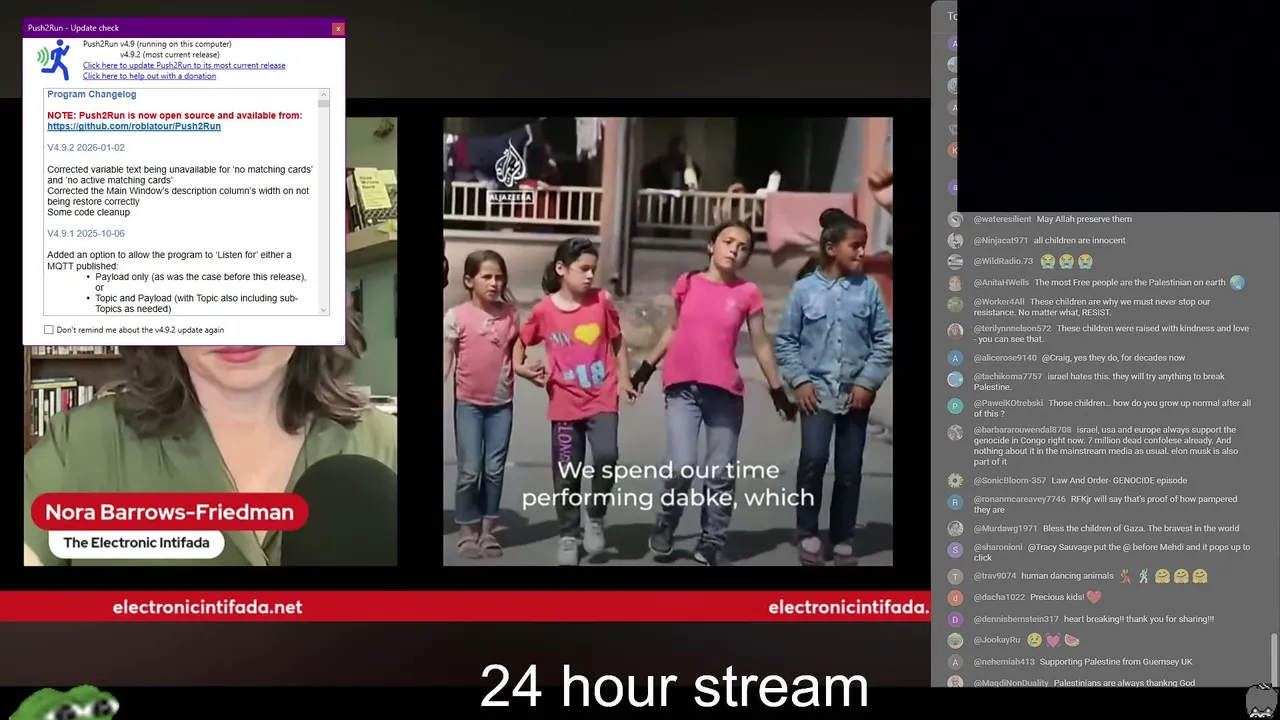Click @SonicBloom-357's avatar in chat
The height and width of the screenshot is (720, 1280).
pyautogui.click(x=955, y=481)
